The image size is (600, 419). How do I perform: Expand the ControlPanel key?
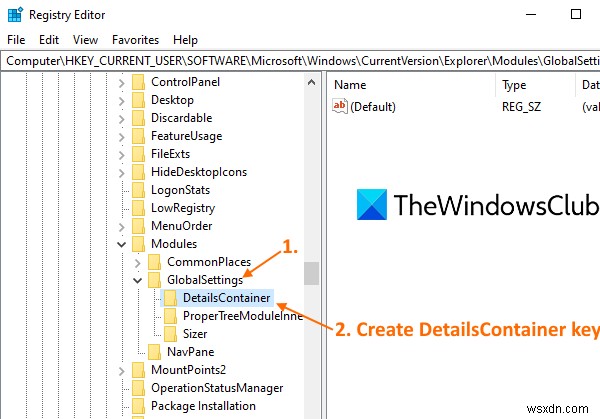121,83
